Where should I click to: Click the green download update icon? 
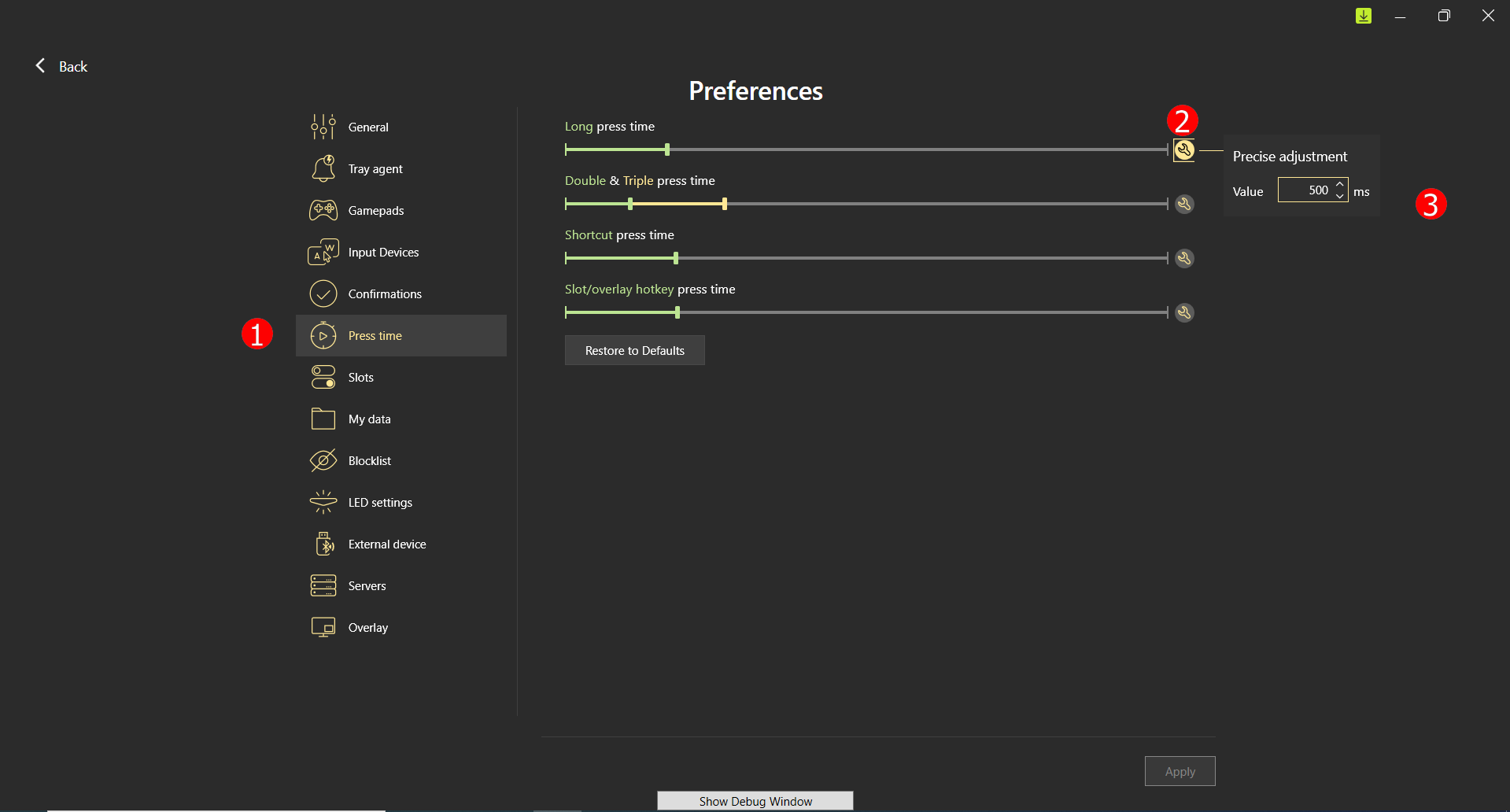pyautogui.click(x=1363, y=16)
